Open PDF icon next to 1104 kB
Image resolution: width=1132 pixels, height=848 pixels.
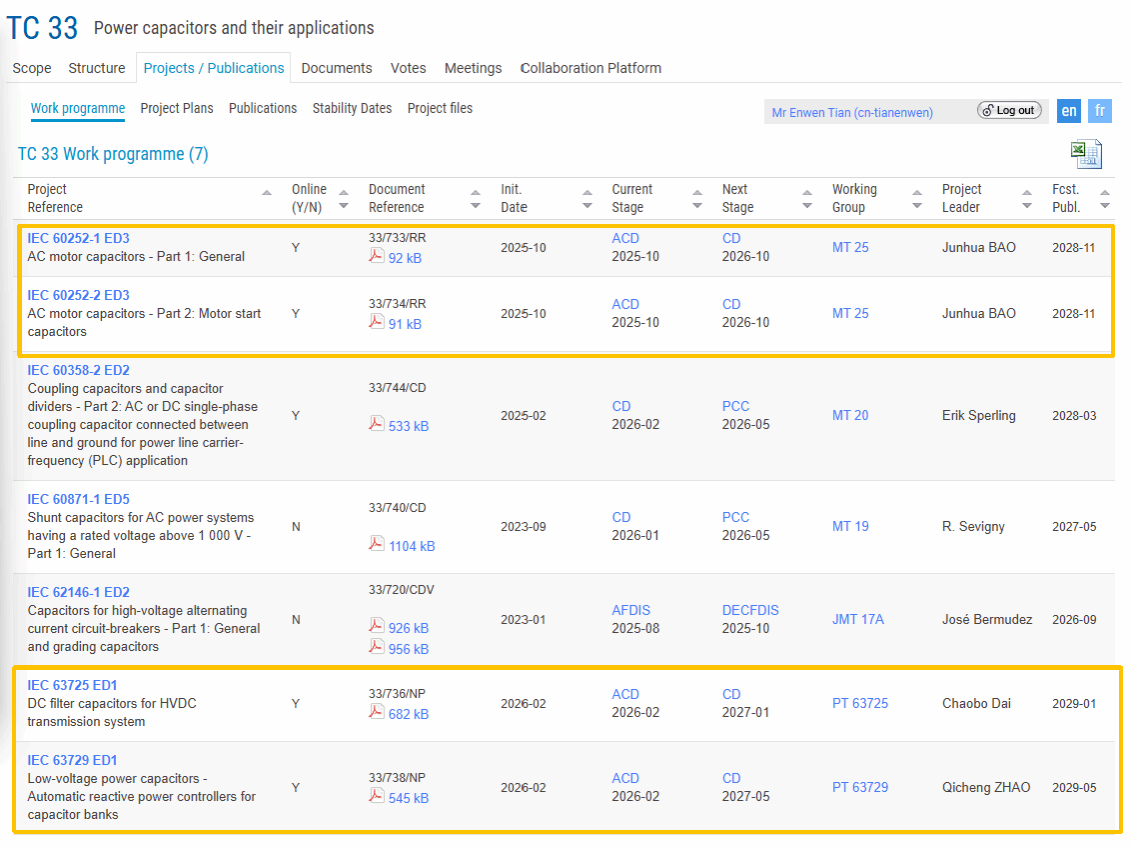coord(376,544)
